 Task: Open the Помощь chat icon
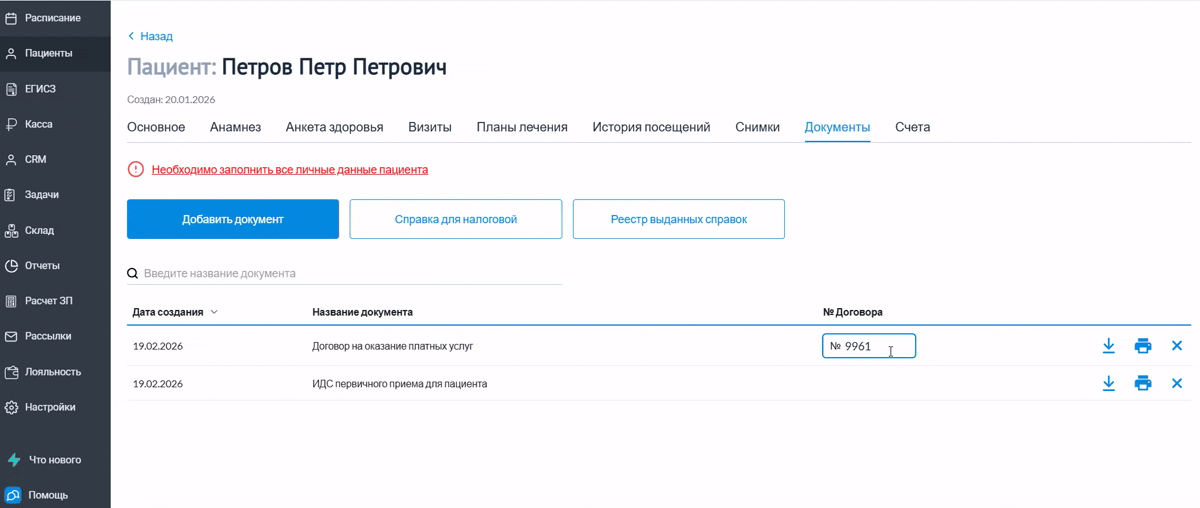(13, 495)
